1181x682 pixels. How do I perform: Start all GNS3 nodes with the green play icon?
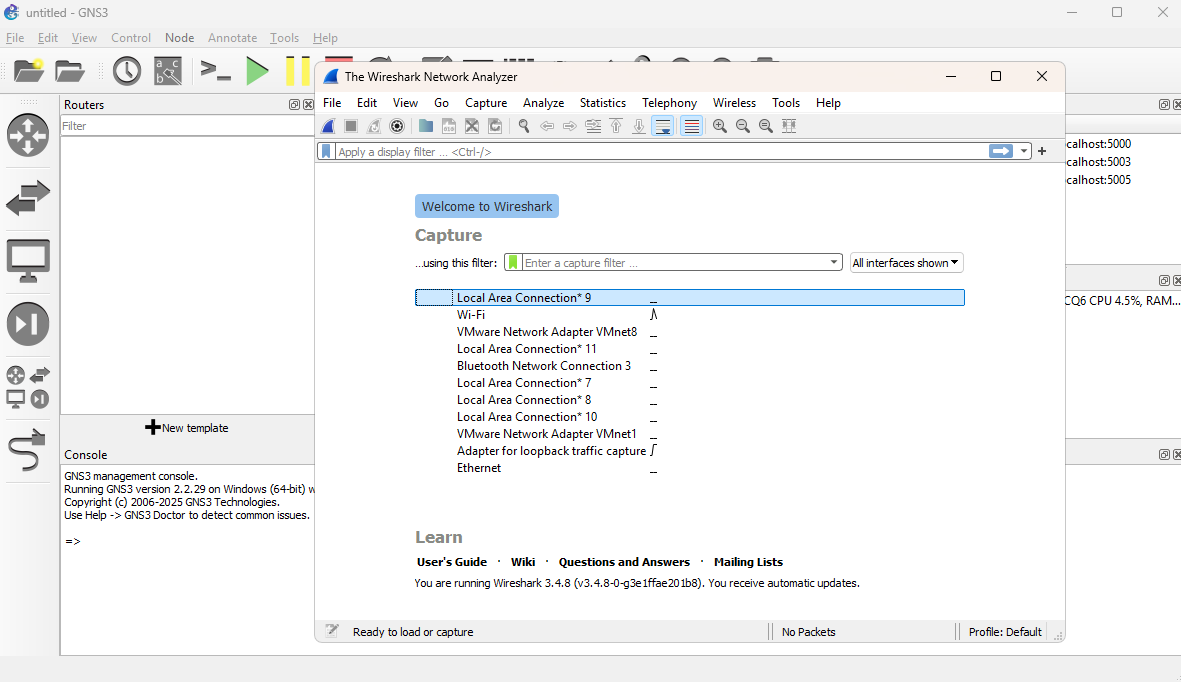point(257,70)
